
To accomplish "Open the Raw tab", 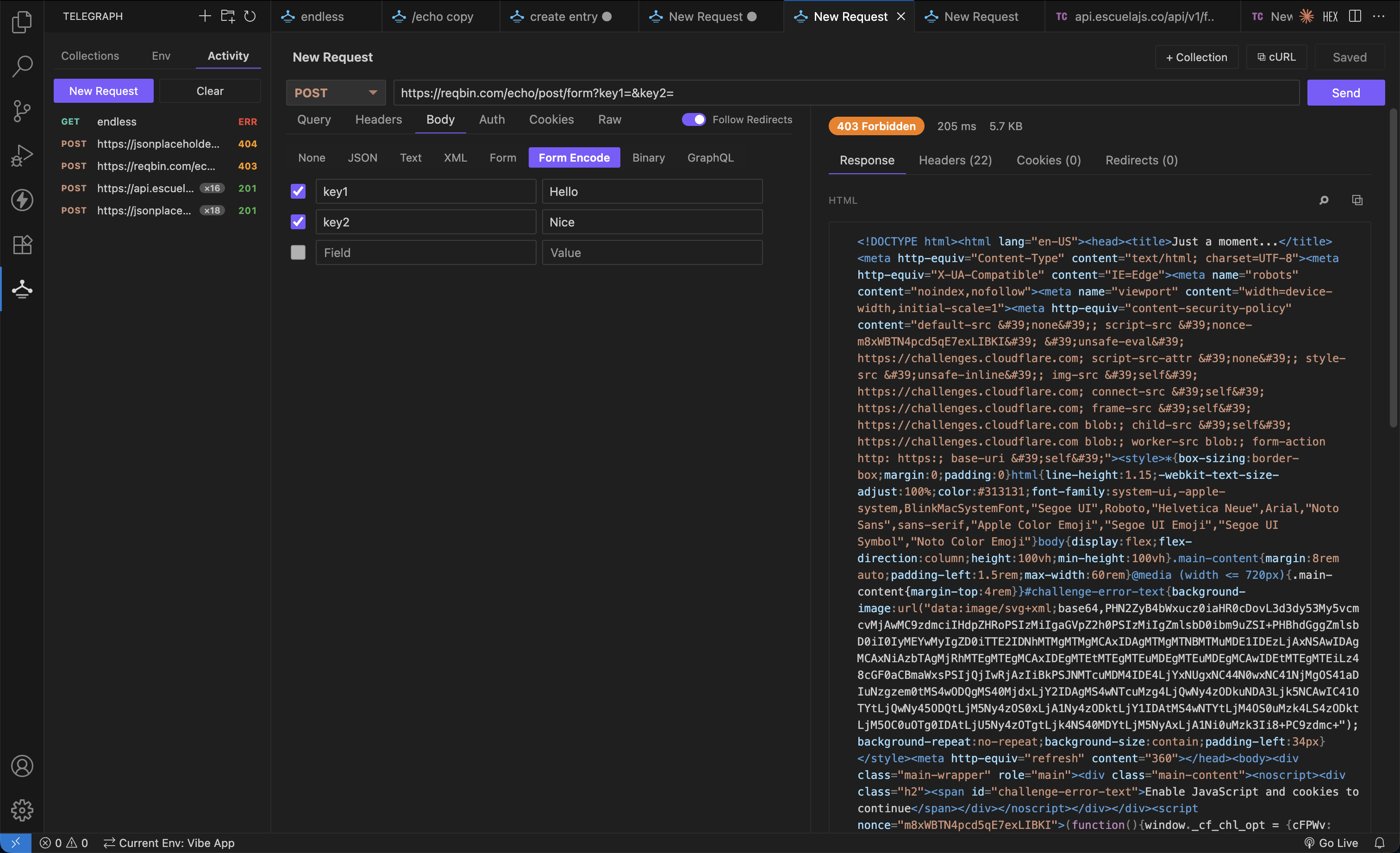I will click(610, 119).
